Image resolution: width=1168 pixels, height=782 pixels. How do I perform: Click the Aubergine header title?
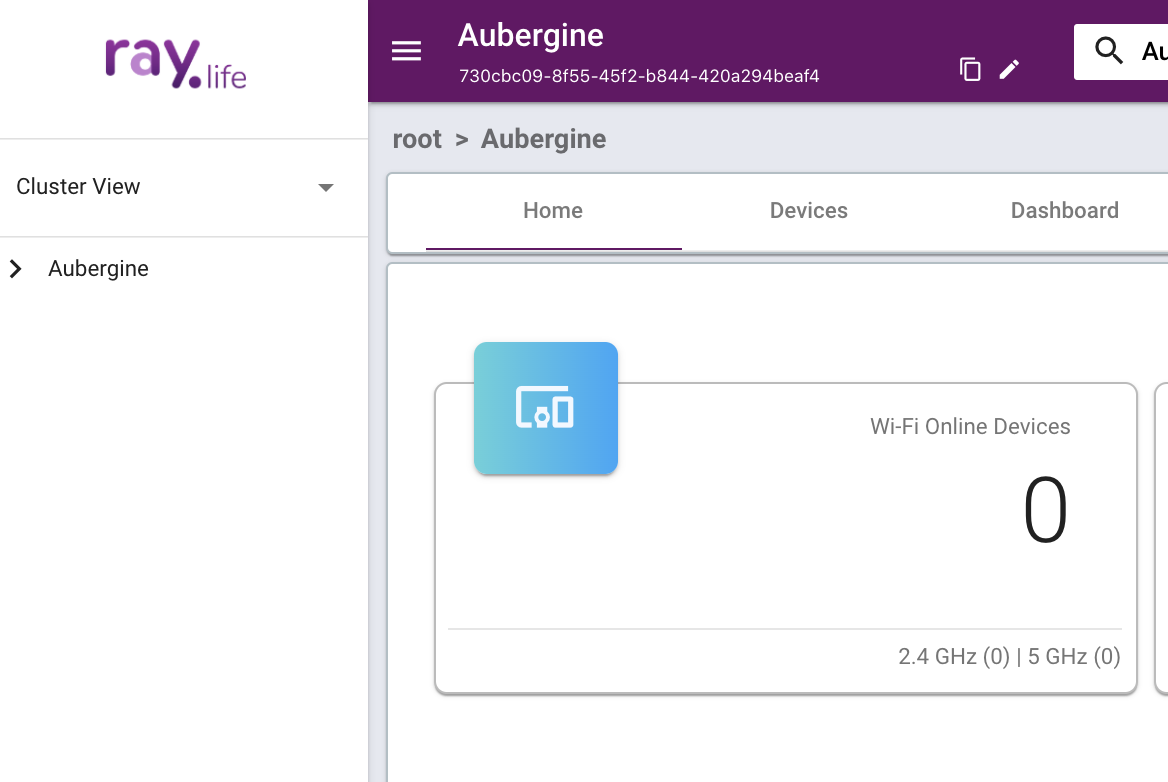coord(531,36)
